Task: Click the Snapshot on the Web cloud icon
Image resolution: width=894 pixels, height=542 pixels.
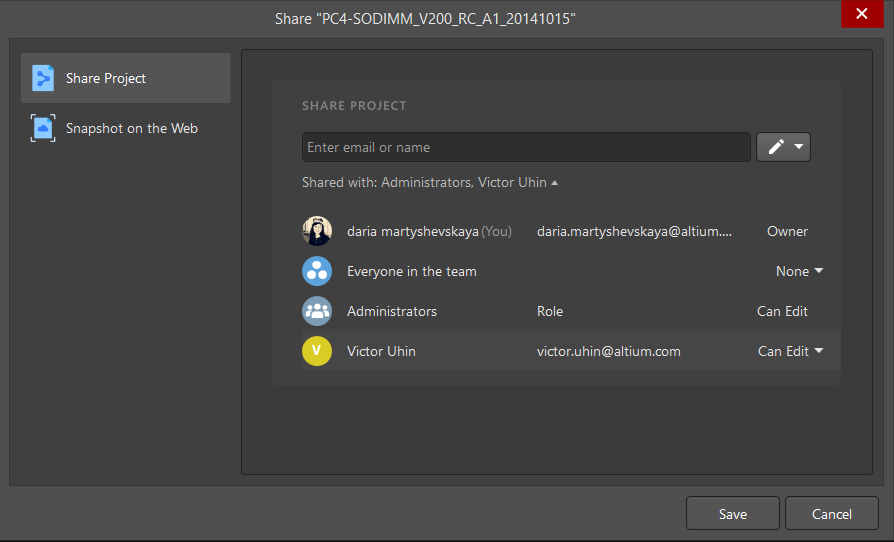Action: coord(43,128)
